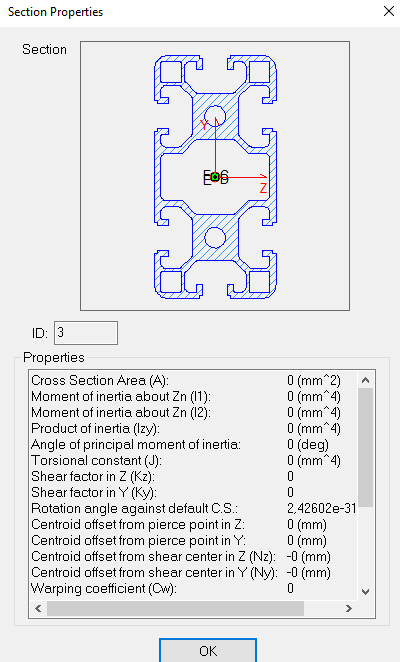Select the Warping coefficient (Cw) row
The height and width of the screenshot is (662, 400).
coord(193,589)
